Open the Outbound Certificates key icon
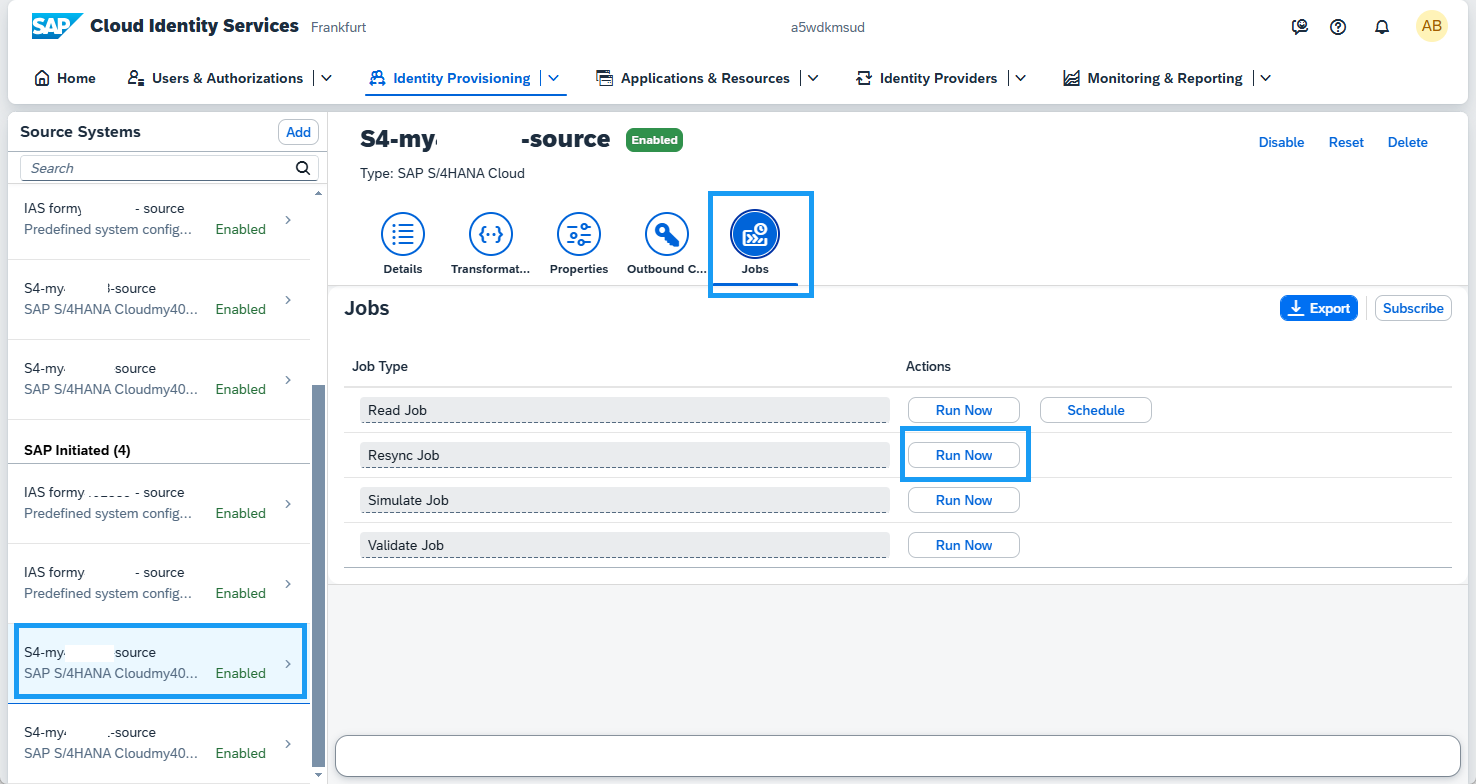The width and height of the screenshot is (1476, 784). (x=667, y=235)
